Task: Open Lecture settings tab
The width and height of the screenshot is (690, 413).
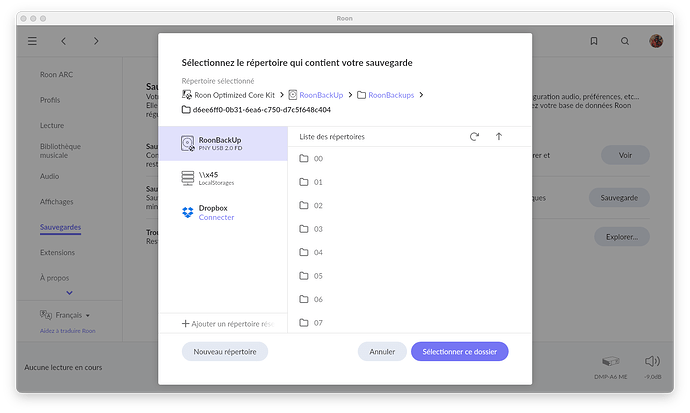Action: pyautogui.click(x=52, y=125)
